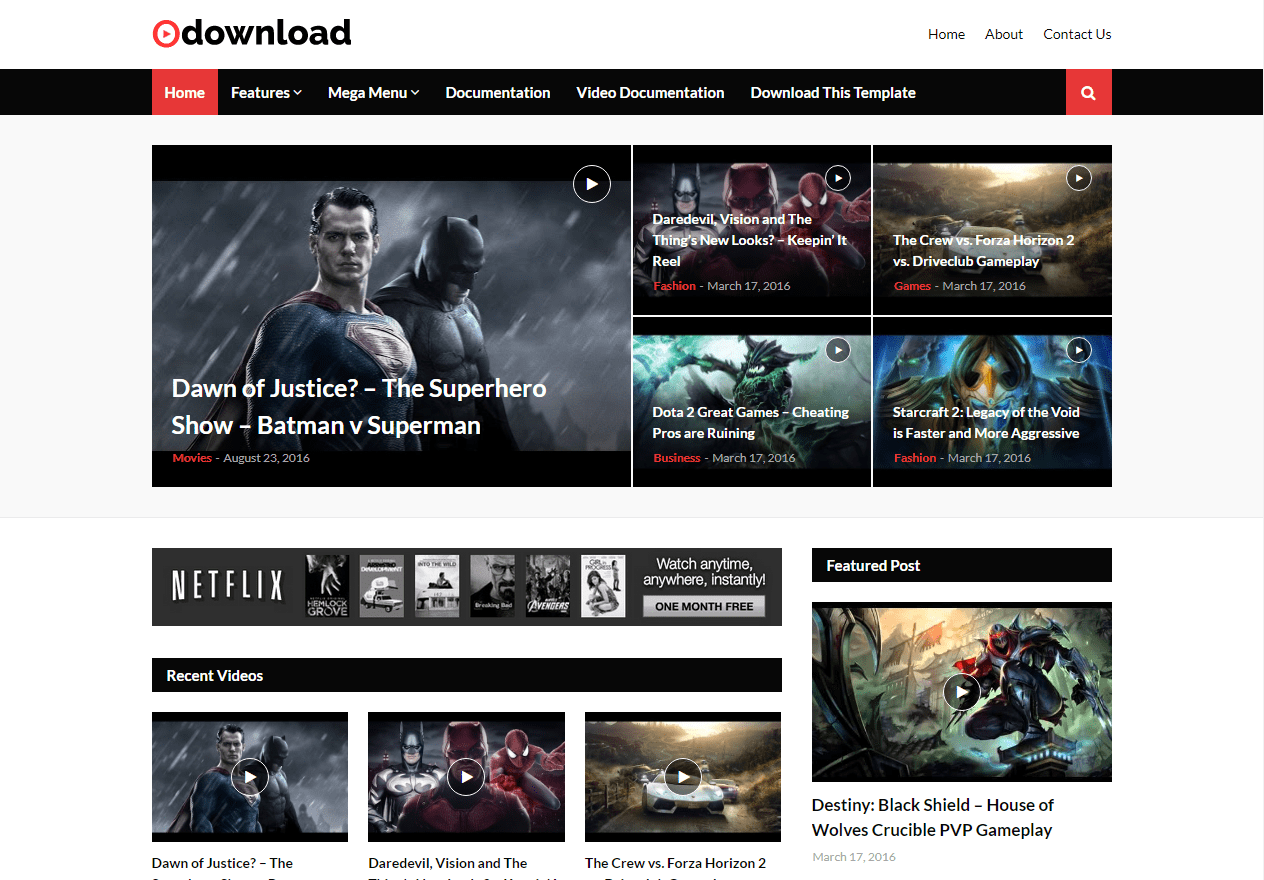The height and width of the screenshot is (880, 1264).
Task: Click the 'download' site logo text
Action: point(267,33)
